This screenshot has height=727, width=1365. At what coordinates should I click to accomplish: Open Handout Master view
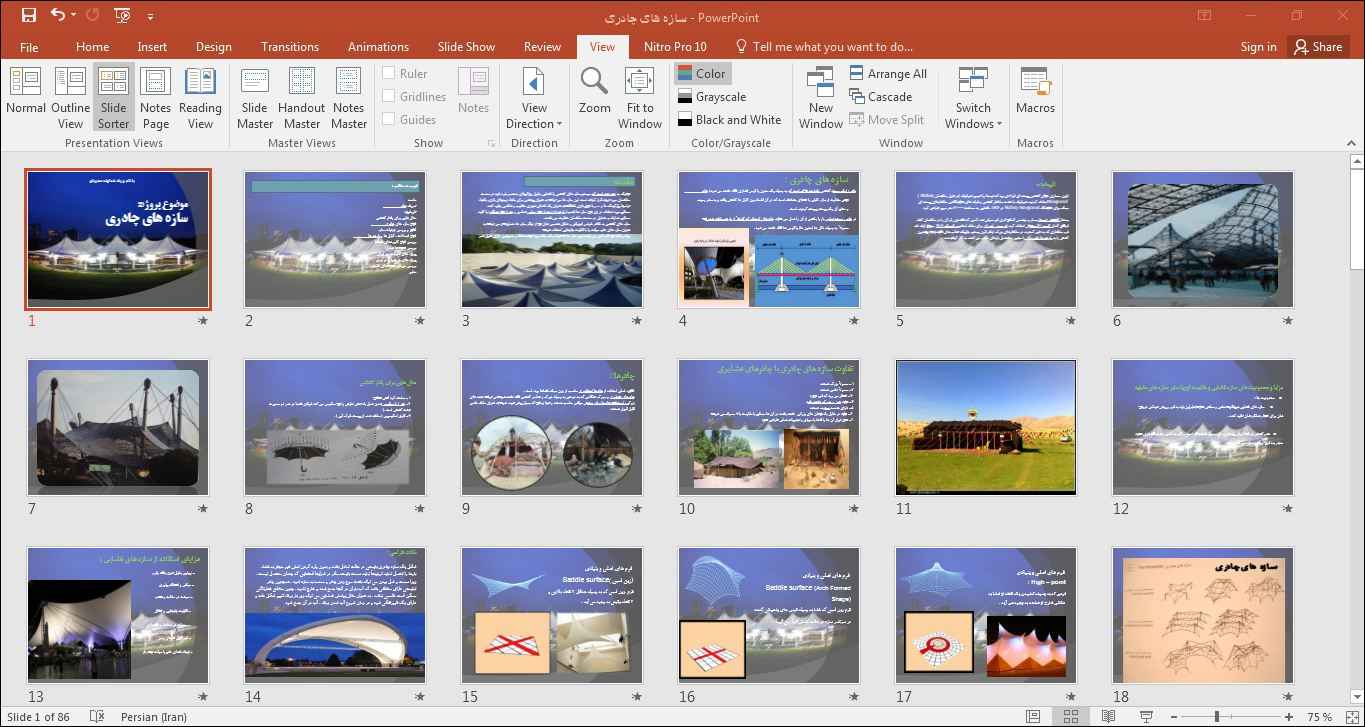coord(301,95)
